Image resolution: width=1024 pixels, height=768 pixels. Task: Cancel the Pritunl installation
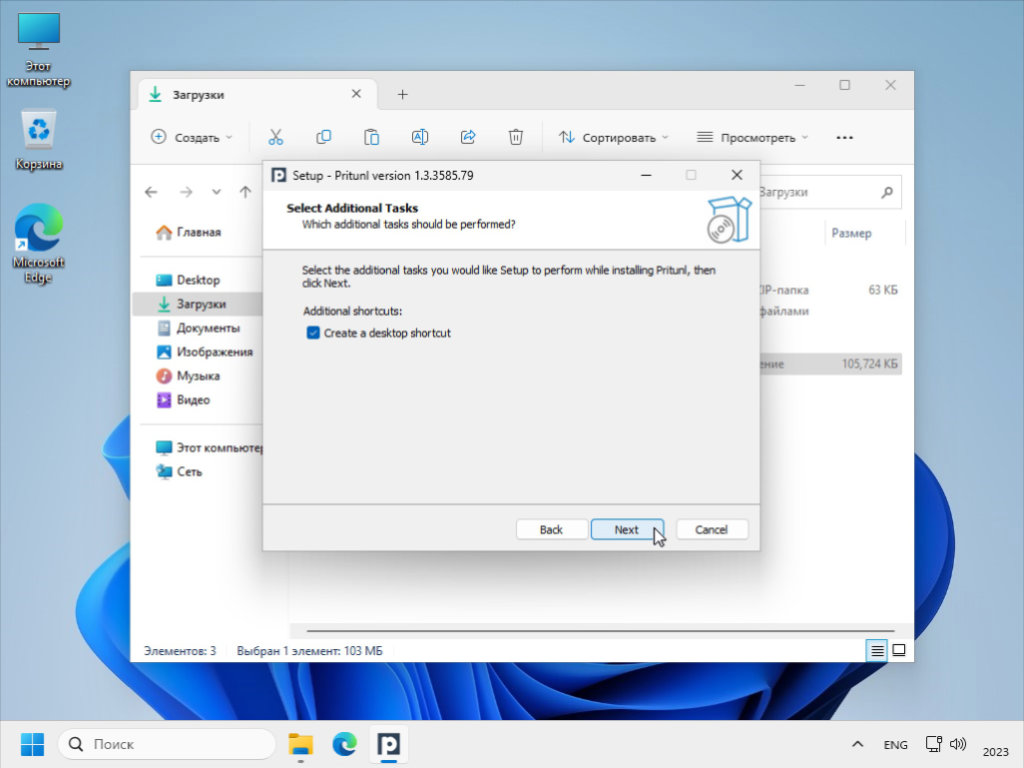711,530
